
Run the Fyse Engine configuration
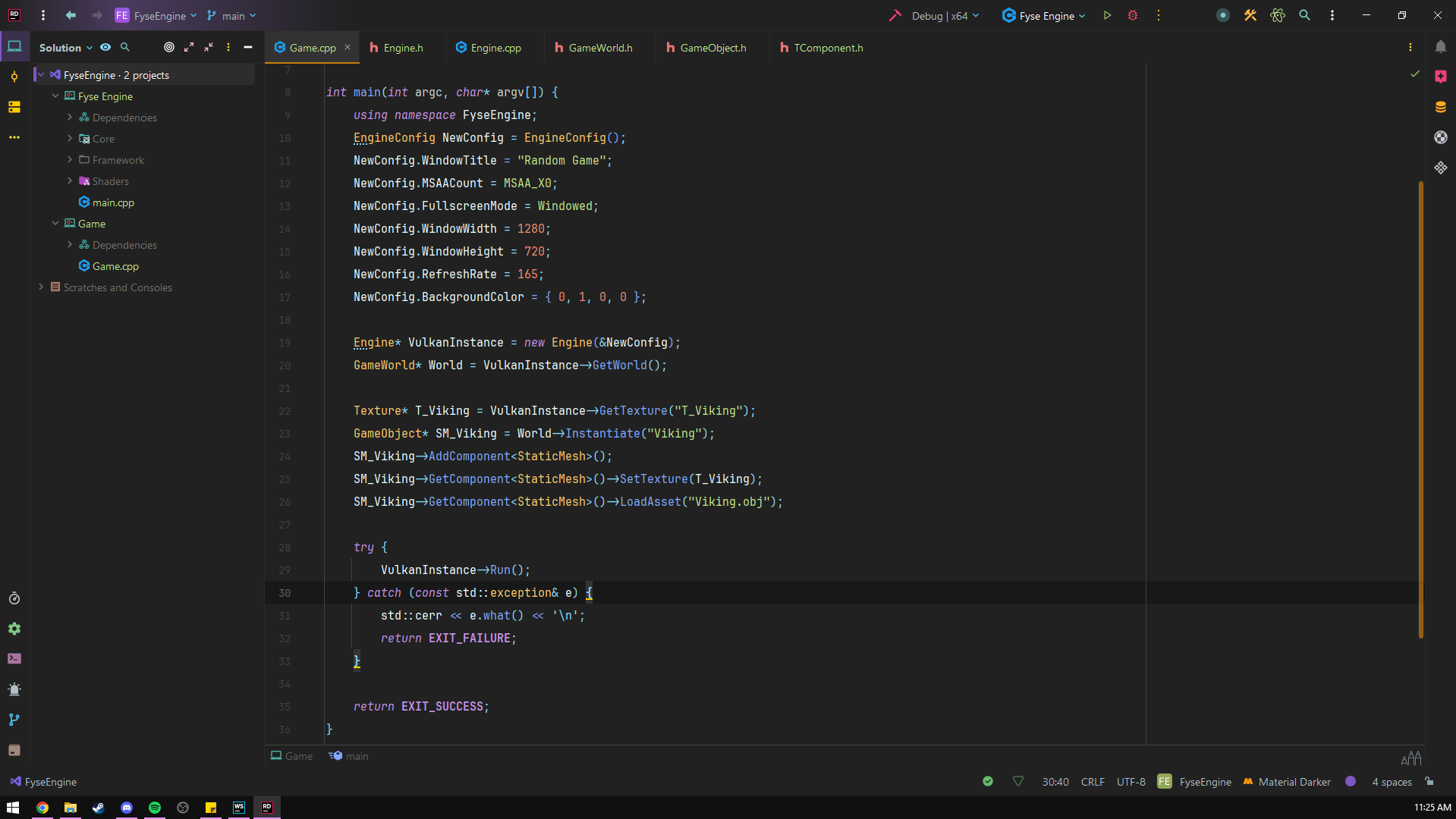[x=1107, y=15]
